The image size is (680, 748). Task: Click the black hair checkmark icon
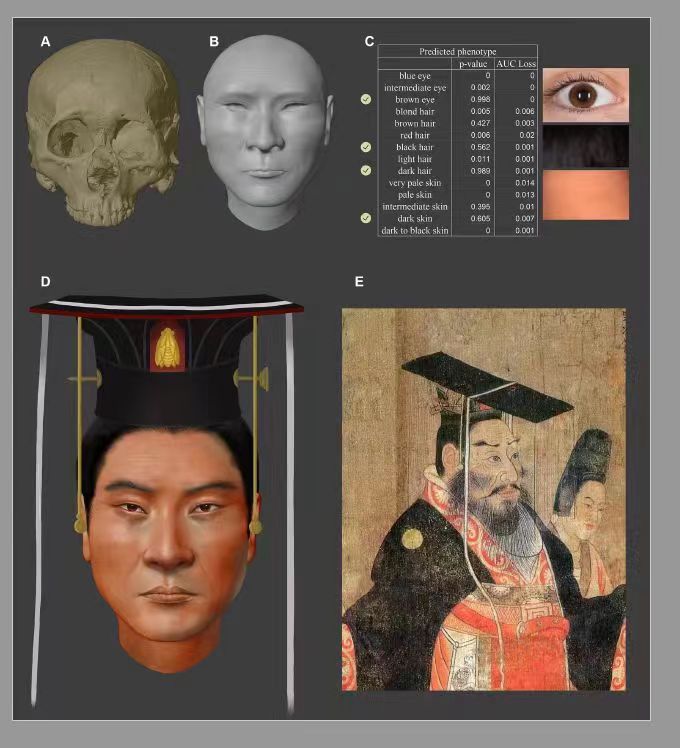pos(366,146)
